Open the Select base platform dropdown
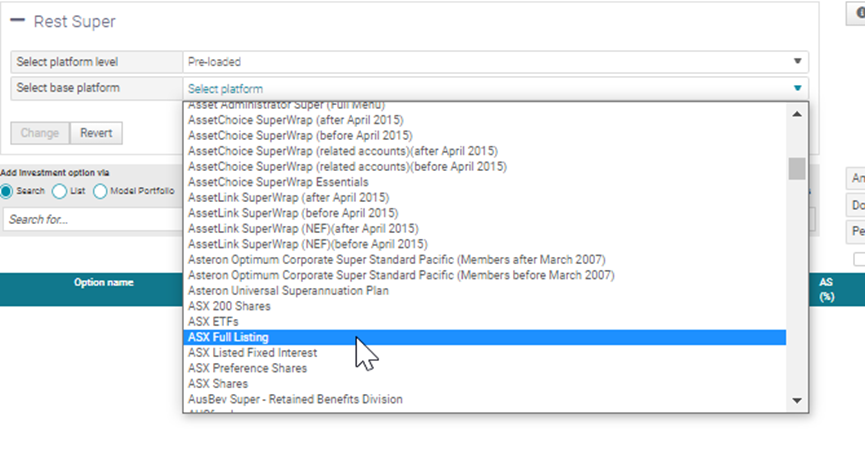 (x=495, y=88)
